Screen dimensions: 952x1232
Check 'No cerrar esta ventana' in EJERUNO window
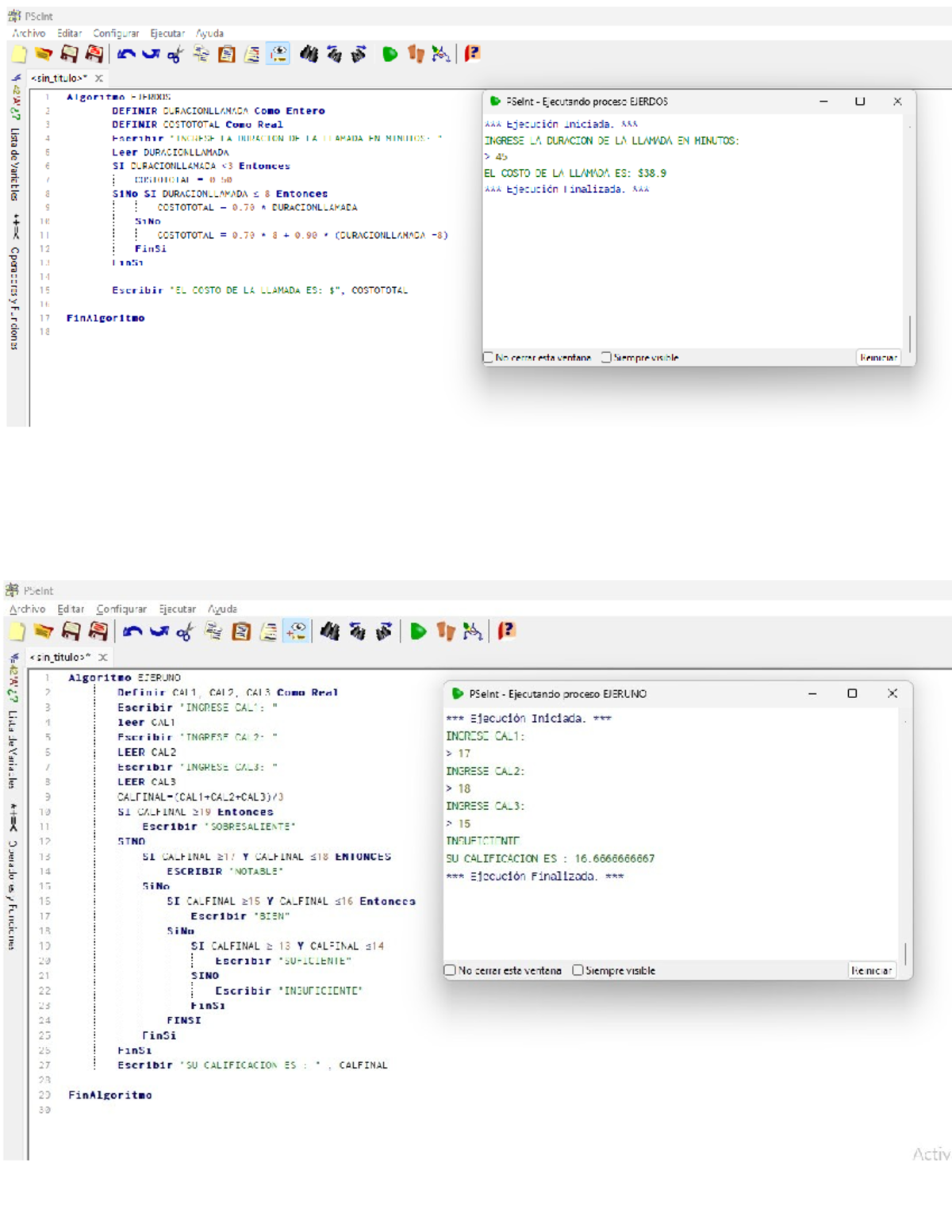[x=450, y=970]
